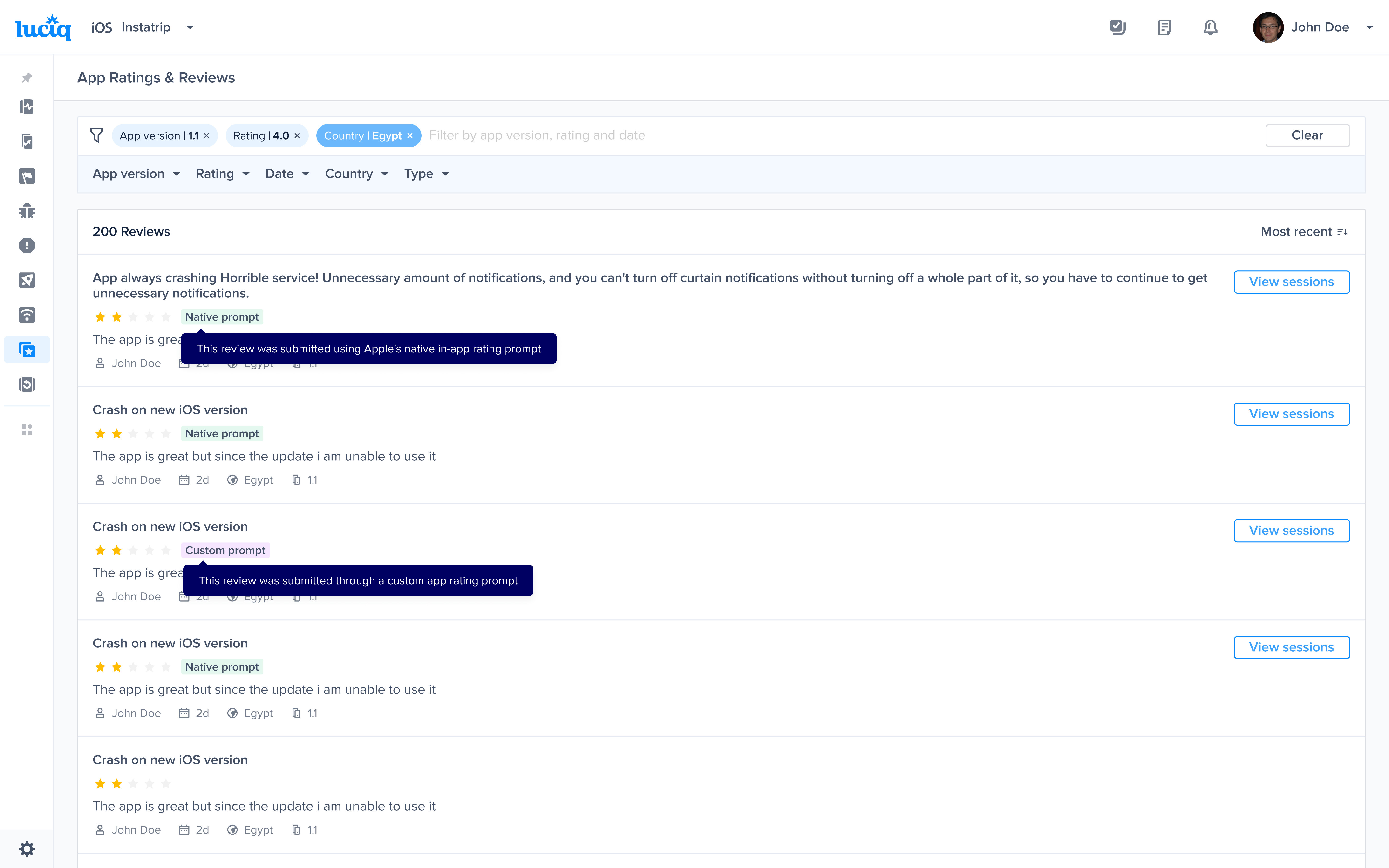Viewport: 1389px width, 868px height.
Task: Open App Ratings & Reviews sidebar icon
Action: coord(27,350)
